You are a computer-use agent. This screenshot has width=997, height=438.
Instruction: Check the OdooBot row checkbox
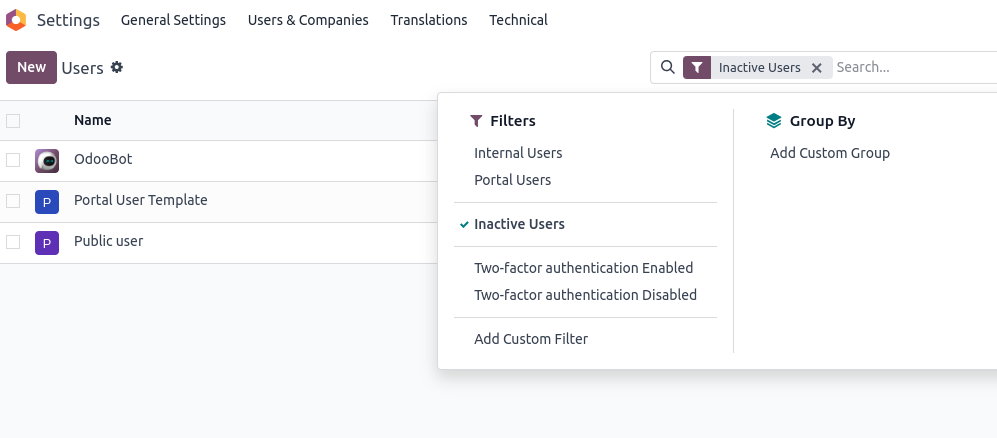pyautogui.click(x=13, y=160)
